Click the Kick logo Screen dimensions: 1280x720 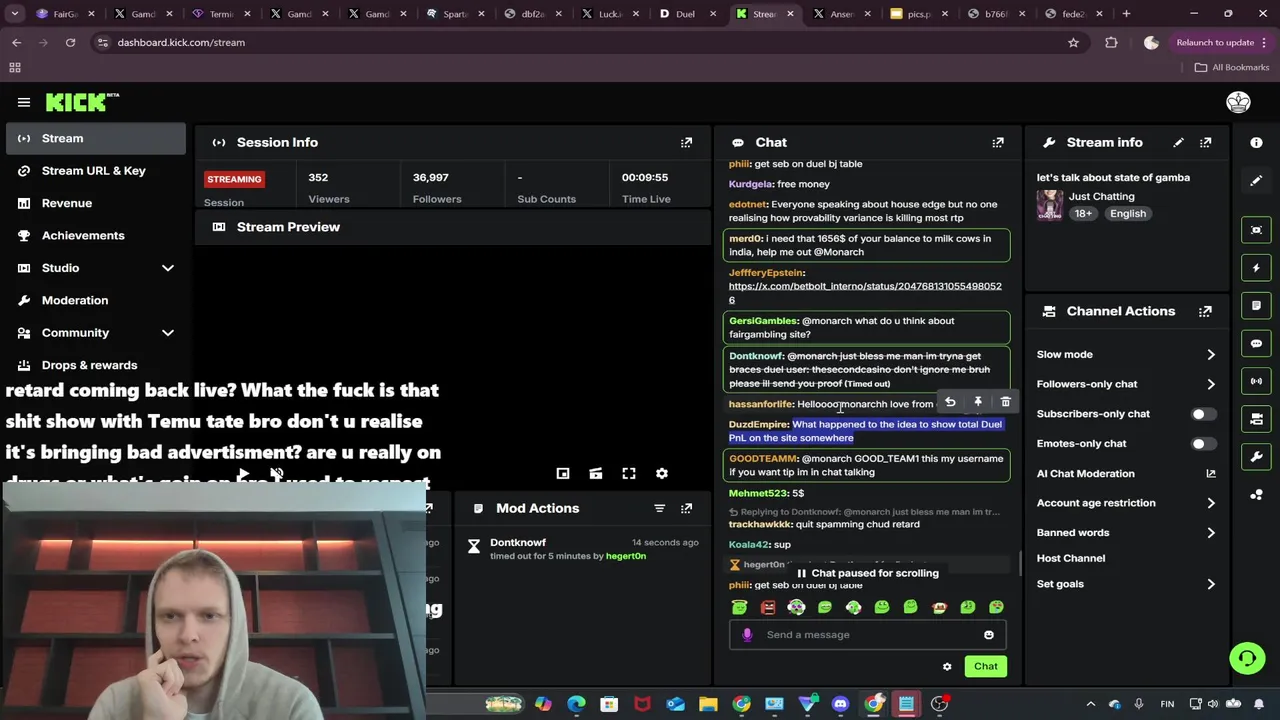click(82, 102)
